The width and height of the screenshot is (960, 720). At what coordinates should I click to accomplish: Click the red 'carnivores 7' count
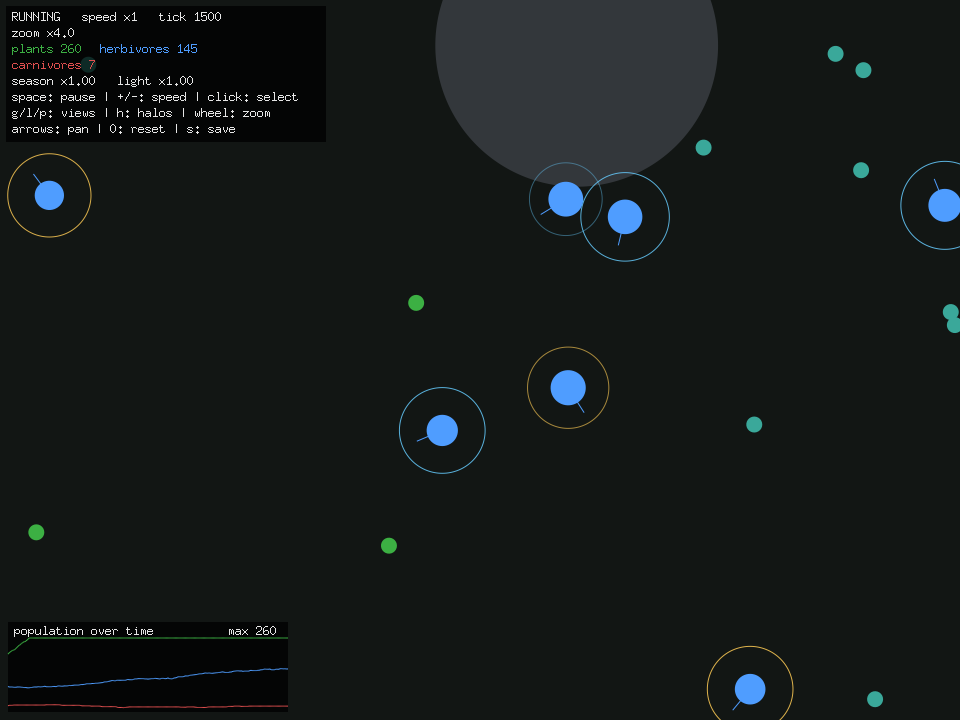pos(53,65)
